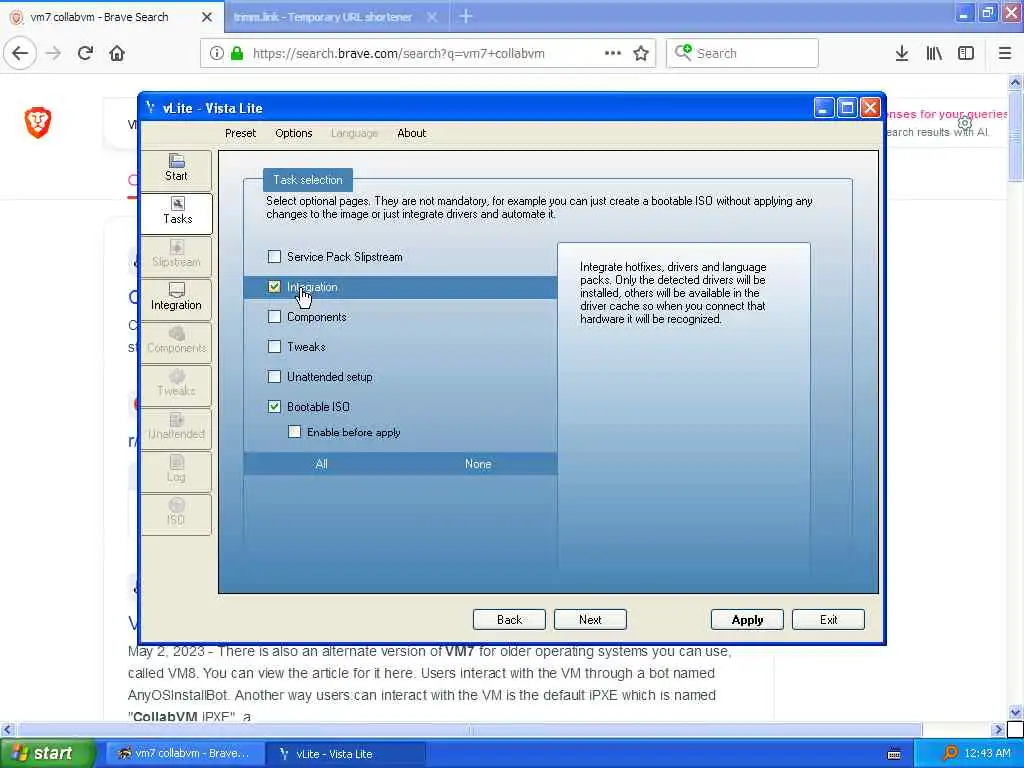Screen dimensions: 1024x768
Task: Open browser downloads panel
Action: (x=902, y=53)
